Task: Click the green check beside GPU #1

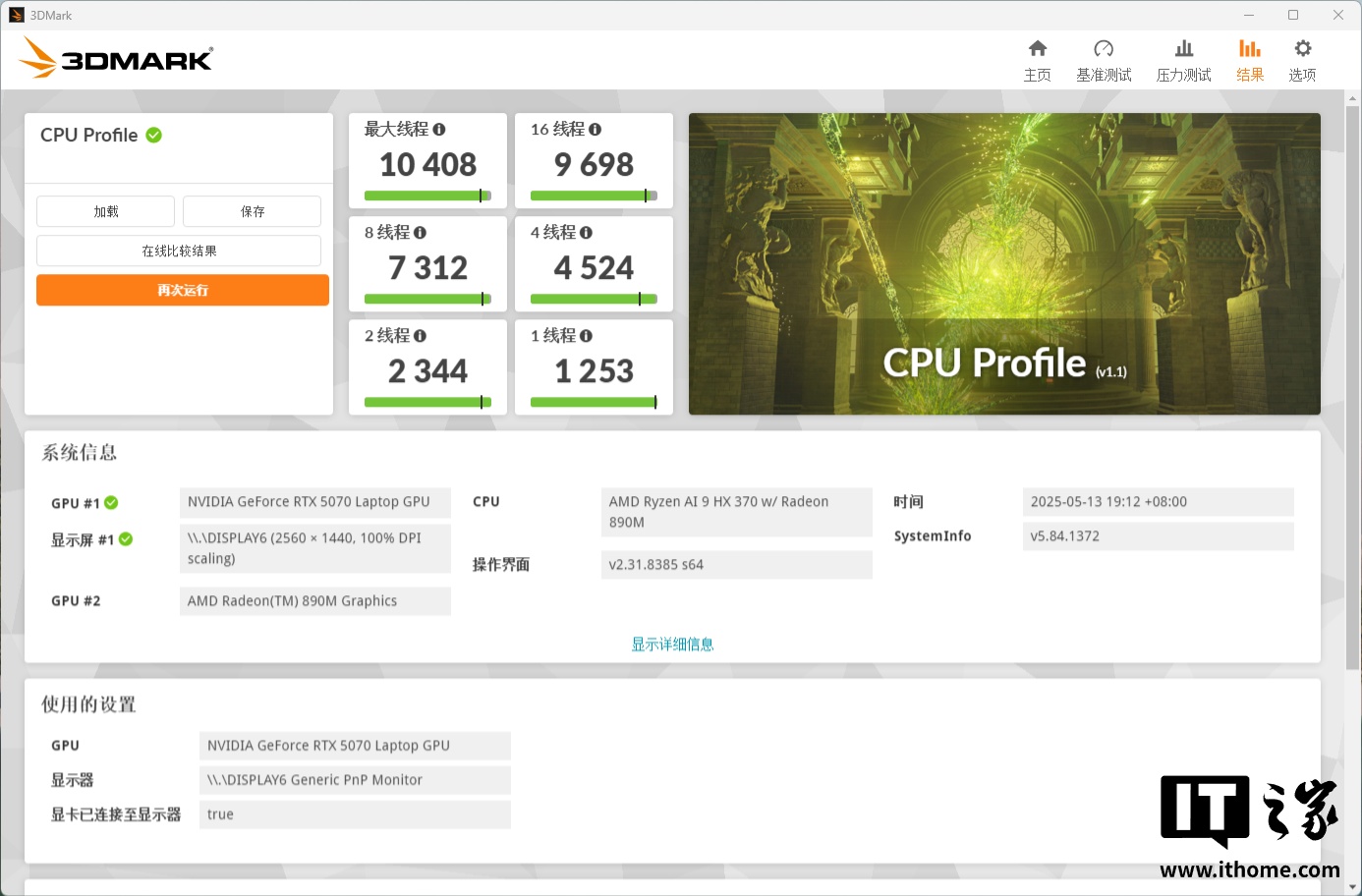Action: point(111,503)
